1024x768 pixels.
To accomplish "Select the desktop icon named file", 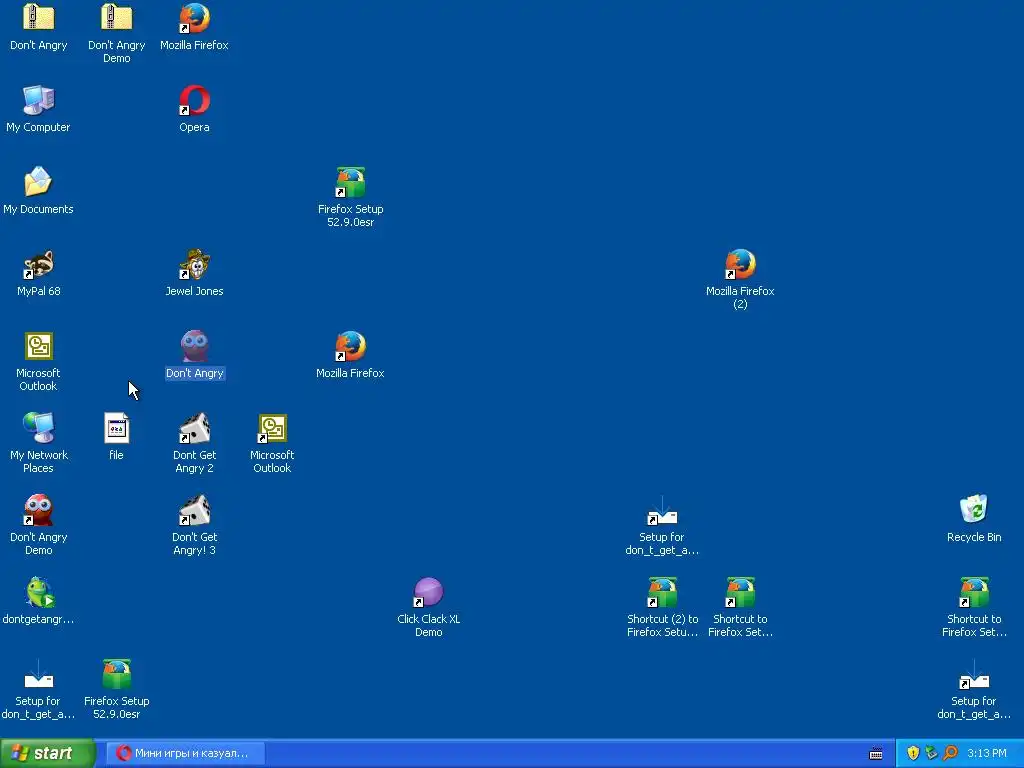I will (116, 428).
